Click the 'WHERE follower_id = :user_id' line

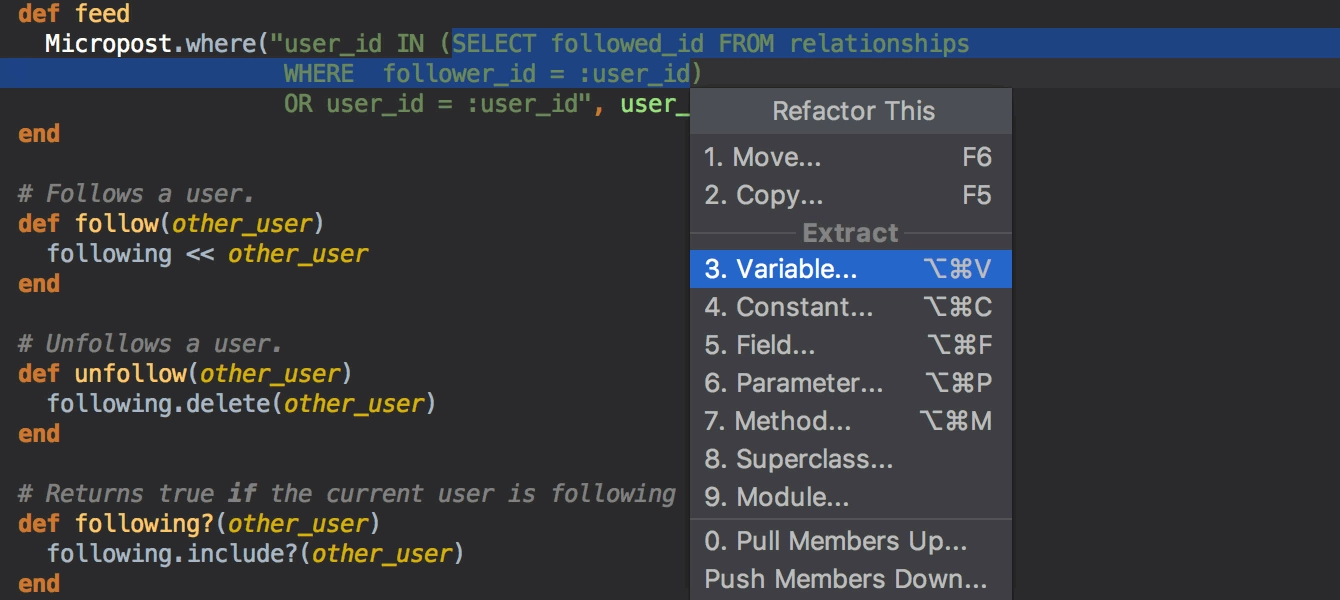pyautogui.click(x=492, y=74)
